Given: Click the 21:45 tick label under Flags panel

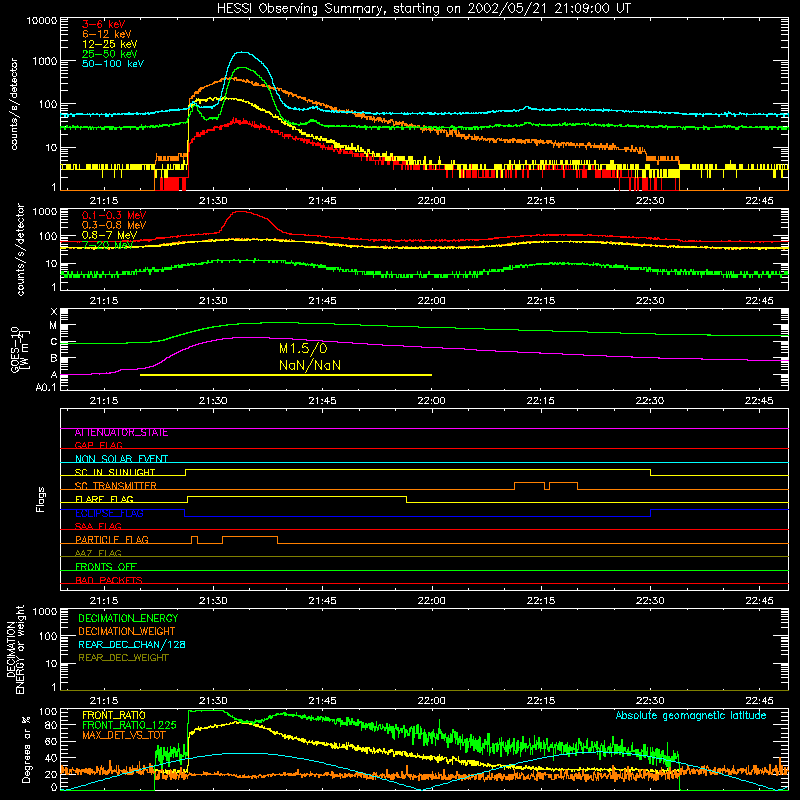Looking at the screenshot, I should click(x=322, y=601).
